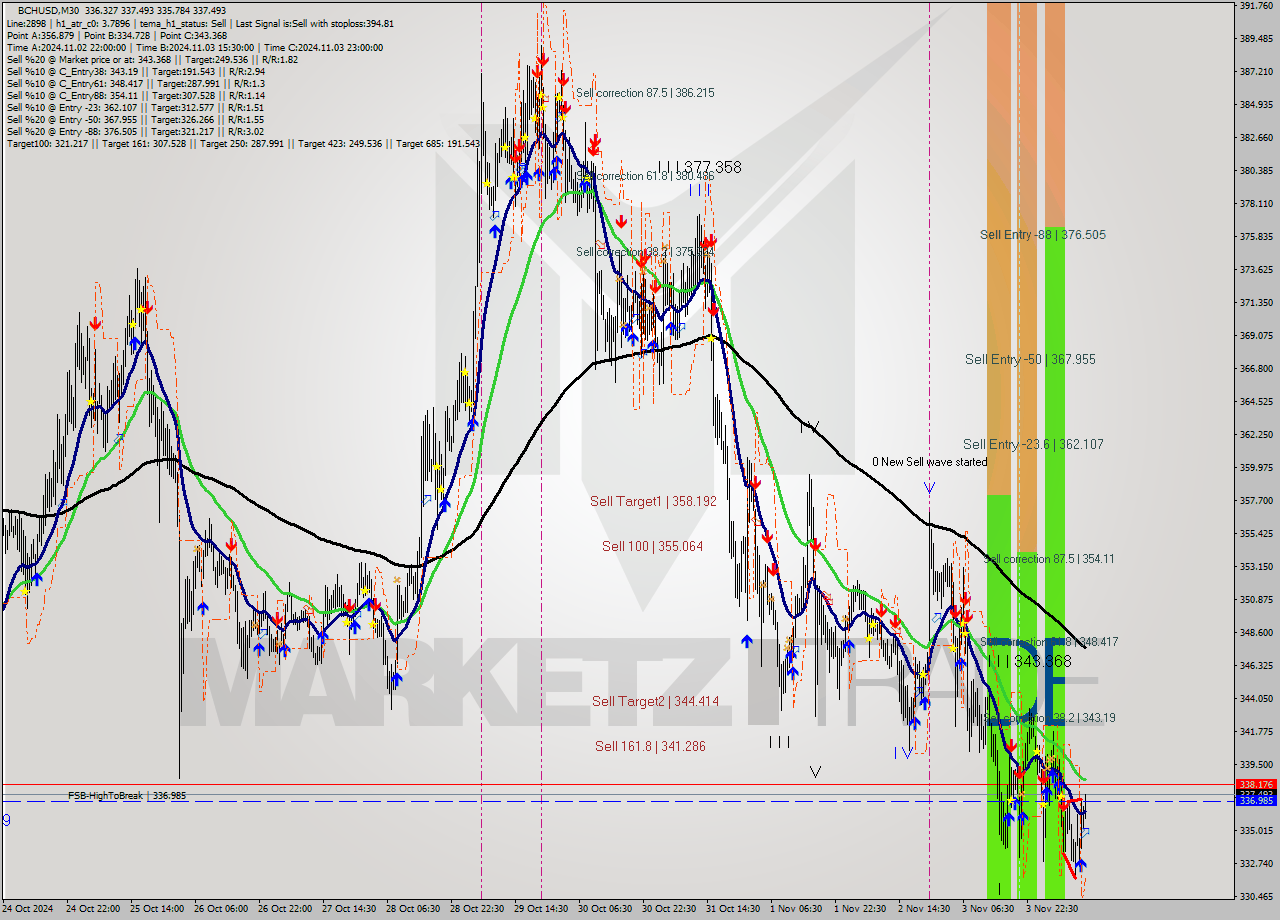
Task: Select the 'I I I 343.368' wave label
Action: coord(1030,662)
